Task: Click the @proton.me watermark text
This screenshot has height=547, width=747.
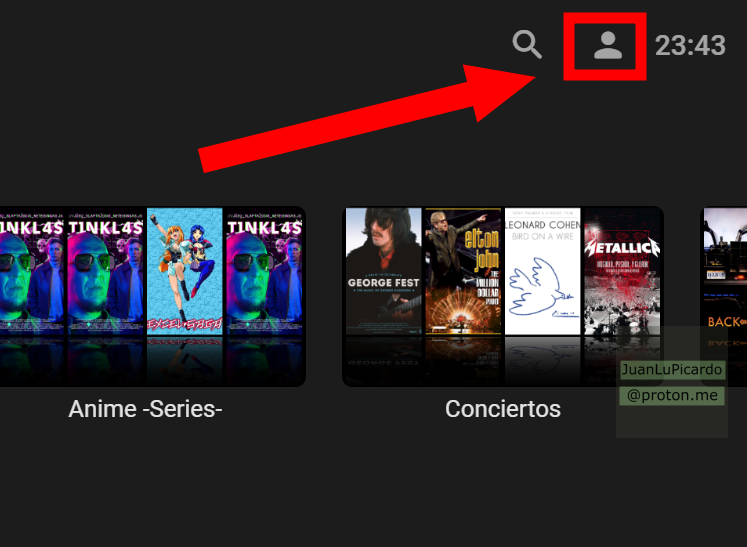Action: [x=672, y=395]
